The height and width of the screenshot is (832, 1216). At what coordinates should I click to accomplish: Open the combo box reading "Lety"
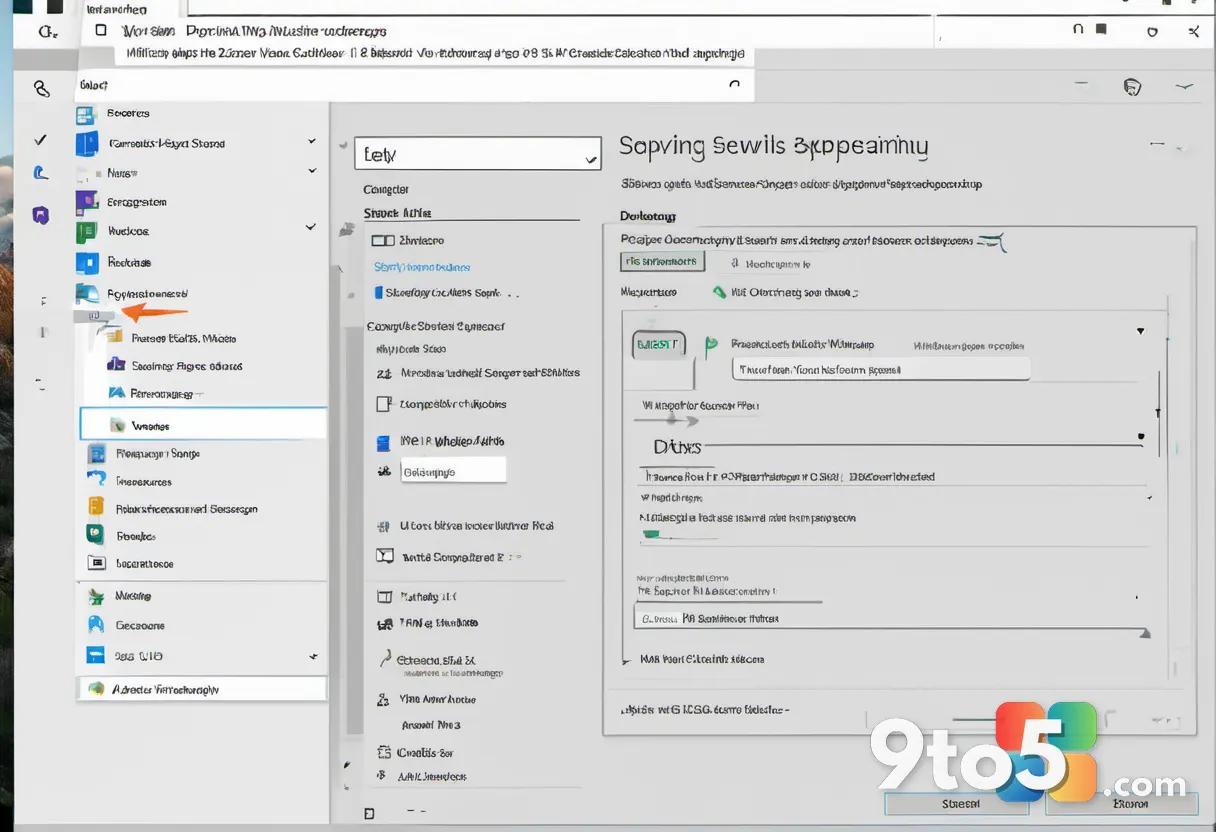coord(477,154)
